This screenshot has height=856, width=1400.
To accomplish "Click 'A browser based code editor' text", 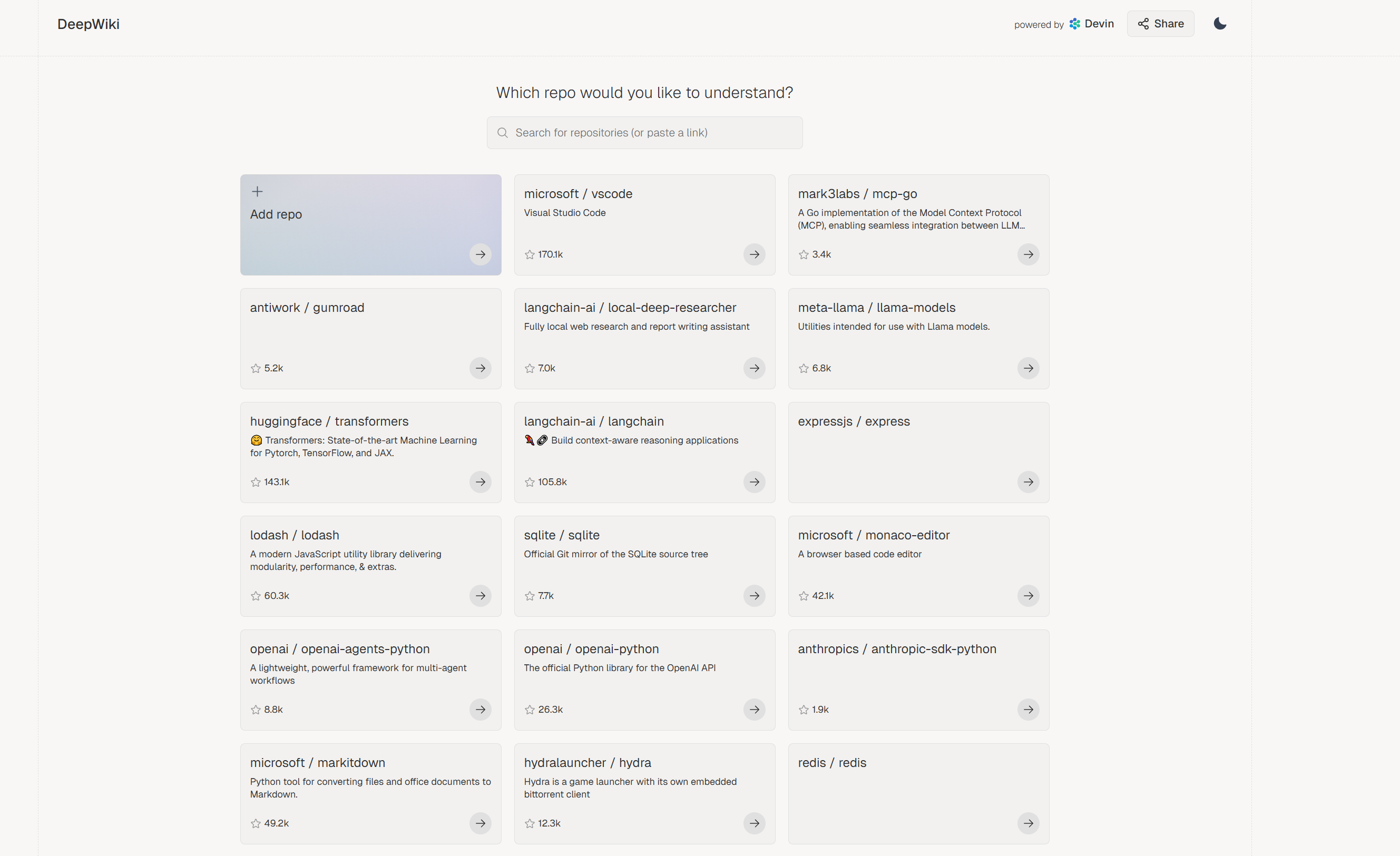I will point(860,554).
